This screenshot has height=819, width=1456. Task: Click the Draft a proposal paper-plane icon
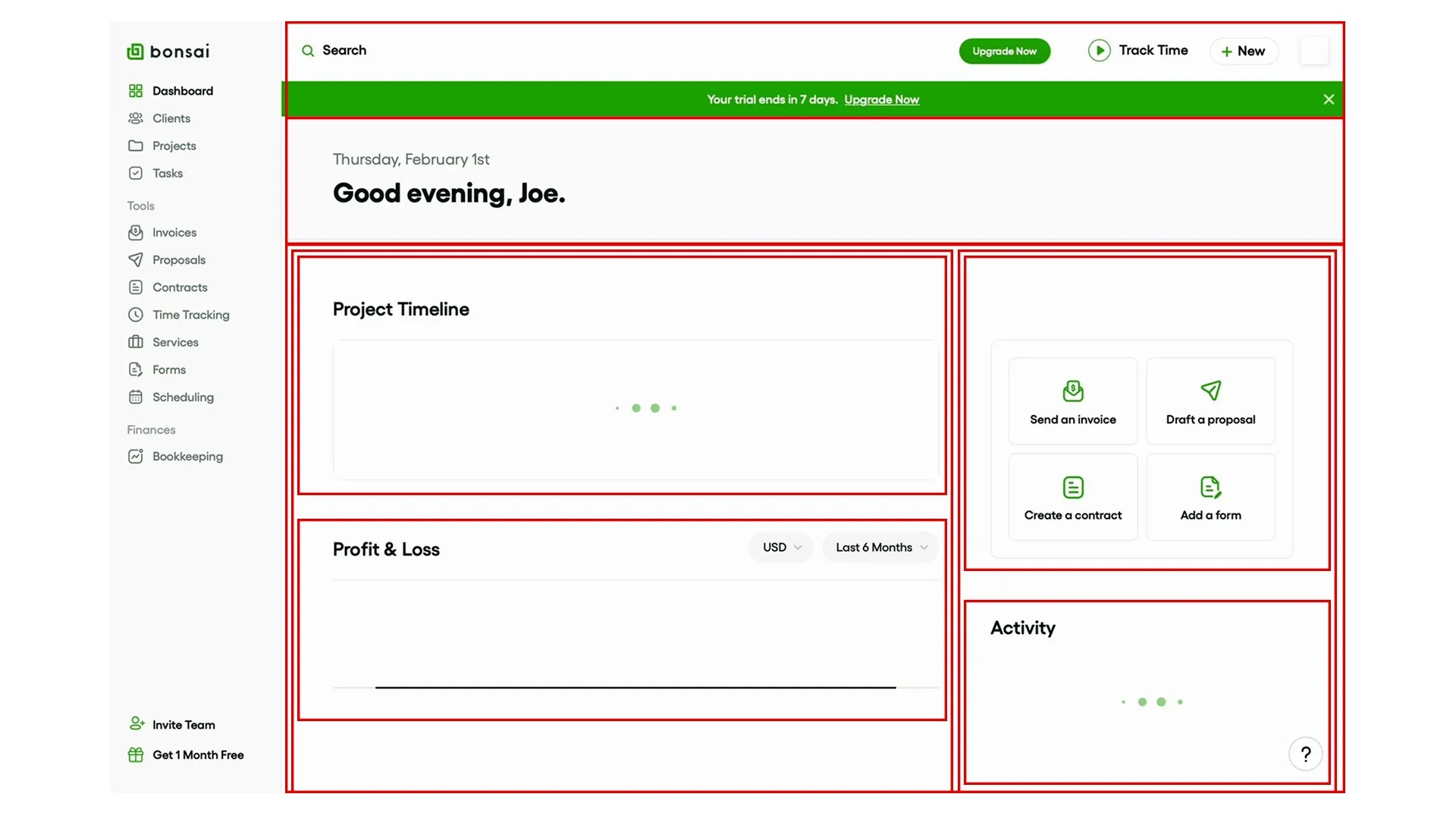click(x=1210, y=391)
